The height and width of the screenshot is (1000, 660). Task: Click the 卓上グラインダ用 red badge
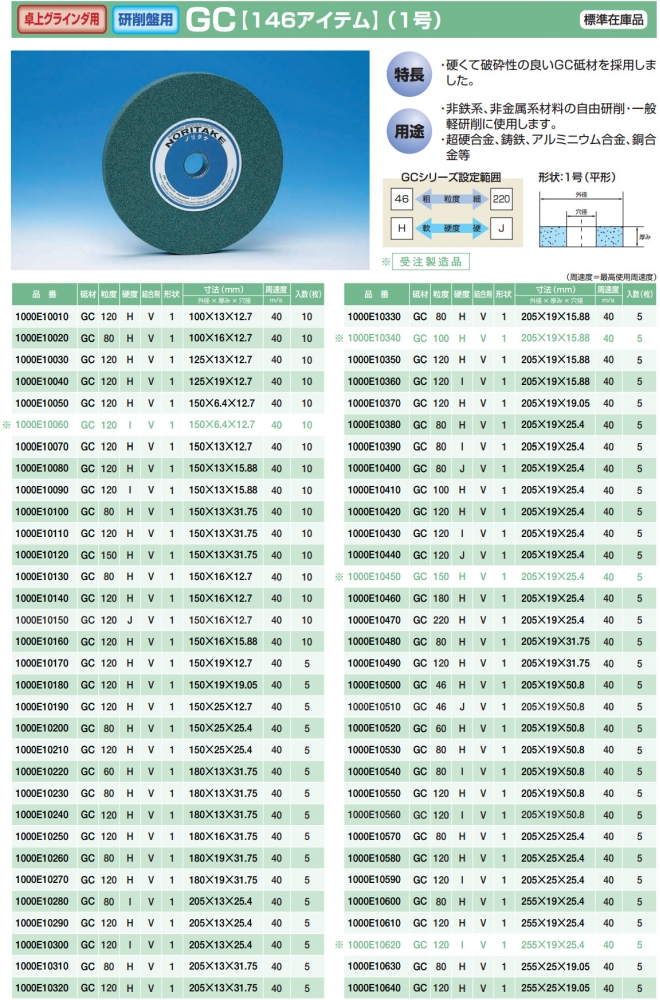pyautogui.click(x=62, y=19)
